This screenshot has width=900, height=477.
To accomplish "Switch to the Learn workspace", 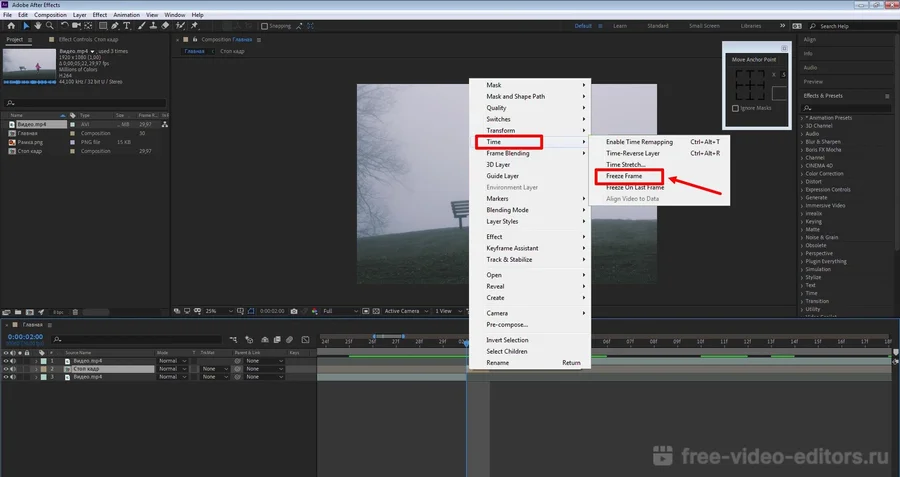I will [x=620, y=26].
